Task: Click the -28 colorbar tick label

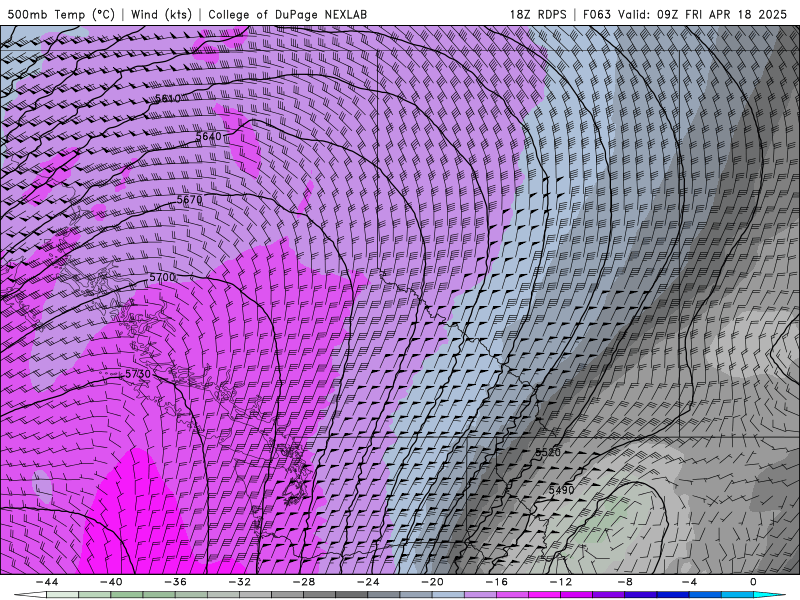Action: coord(304,582)
